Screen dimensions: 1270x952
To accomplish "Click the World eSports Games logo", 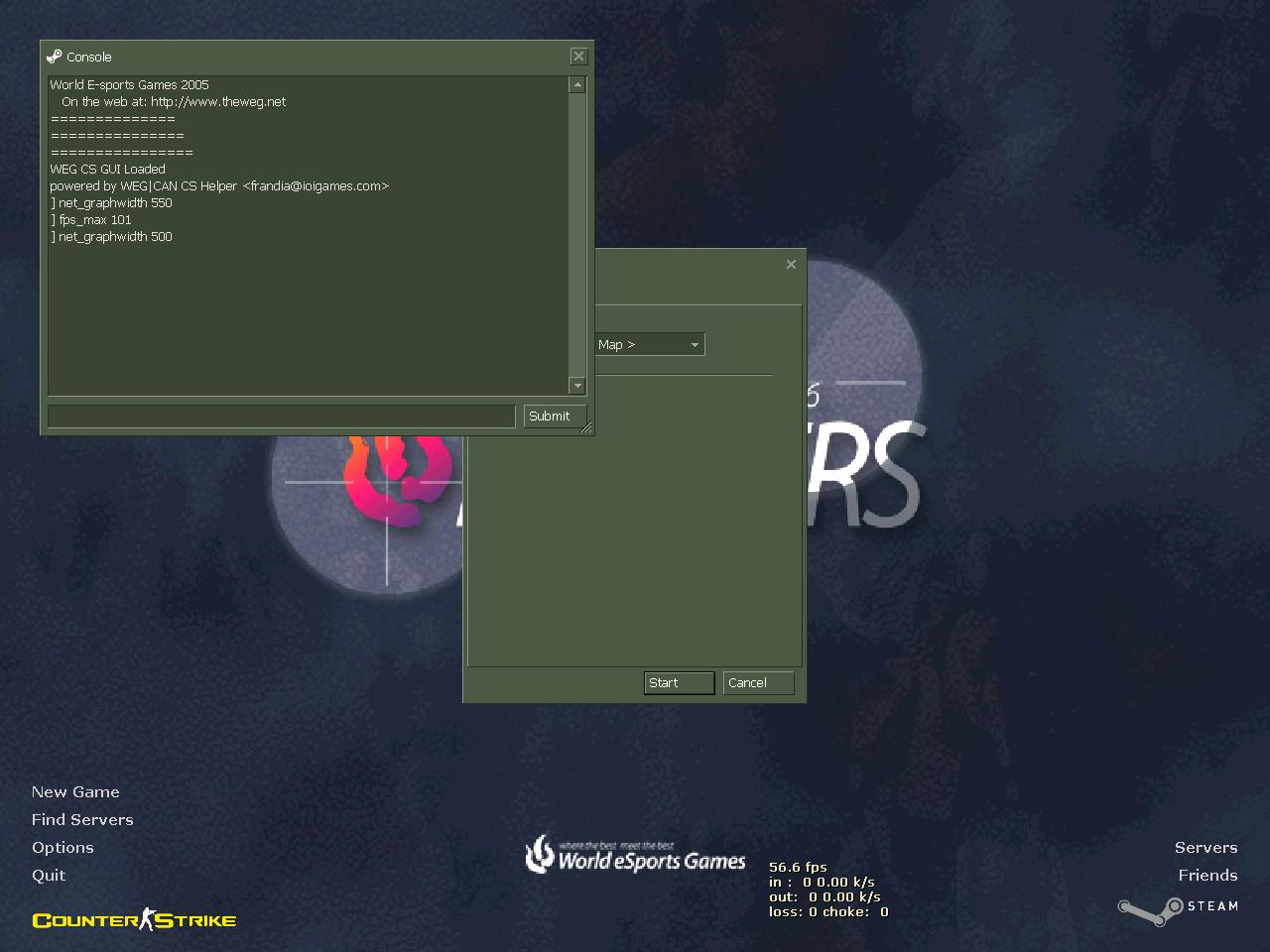I will [635, 855].
